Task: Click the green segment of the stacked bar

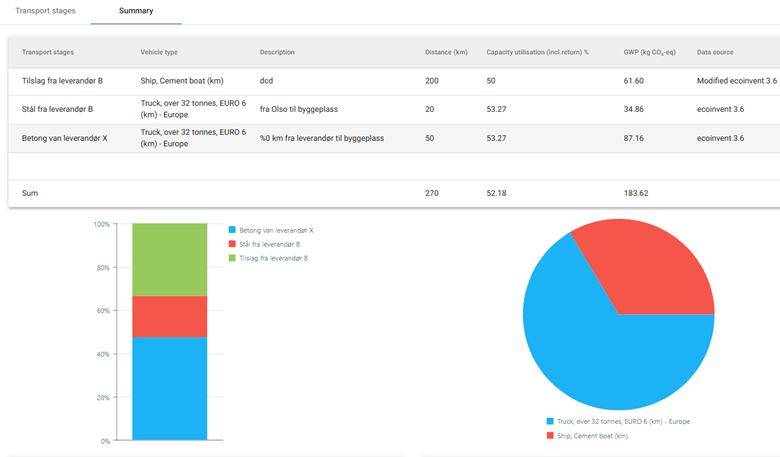Action: click(x=169, y=259)
